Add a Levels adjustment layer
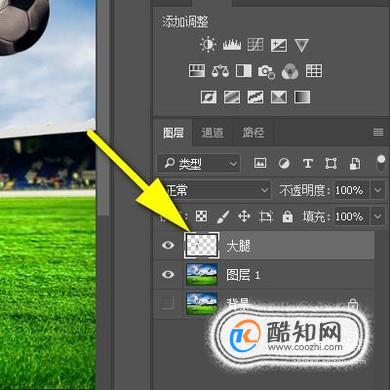Viewport: 390px width, 390px height. (x=232, y=45)
